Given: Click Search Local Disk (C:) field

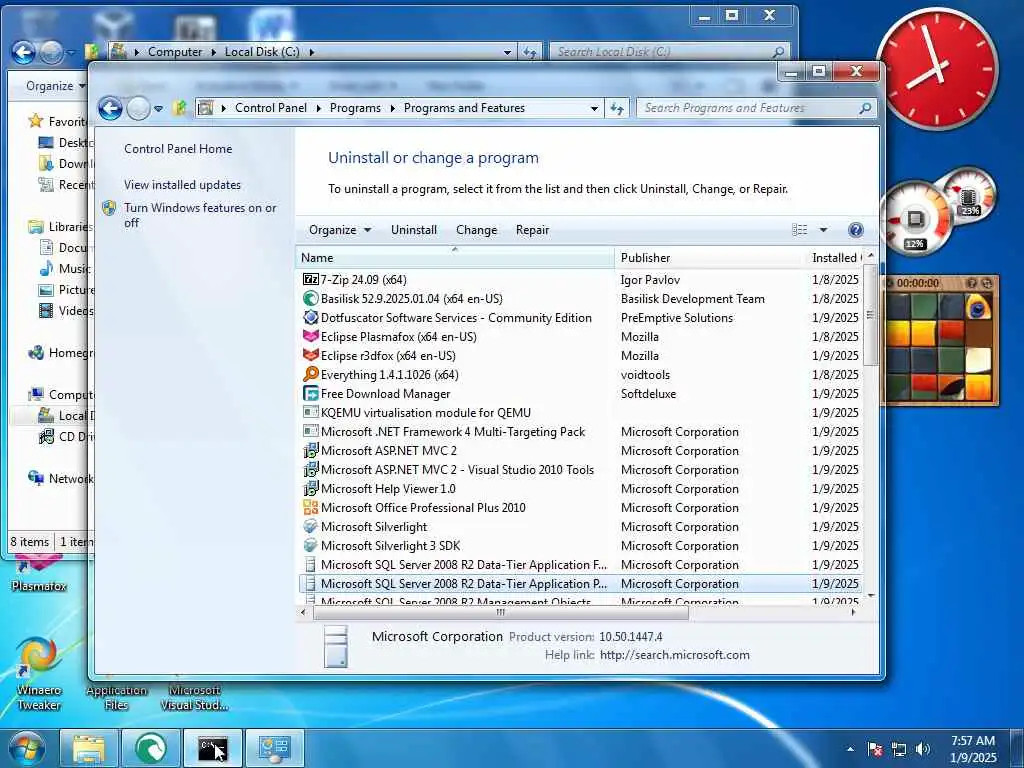Looking at the screenshot, I should (669, 52).
